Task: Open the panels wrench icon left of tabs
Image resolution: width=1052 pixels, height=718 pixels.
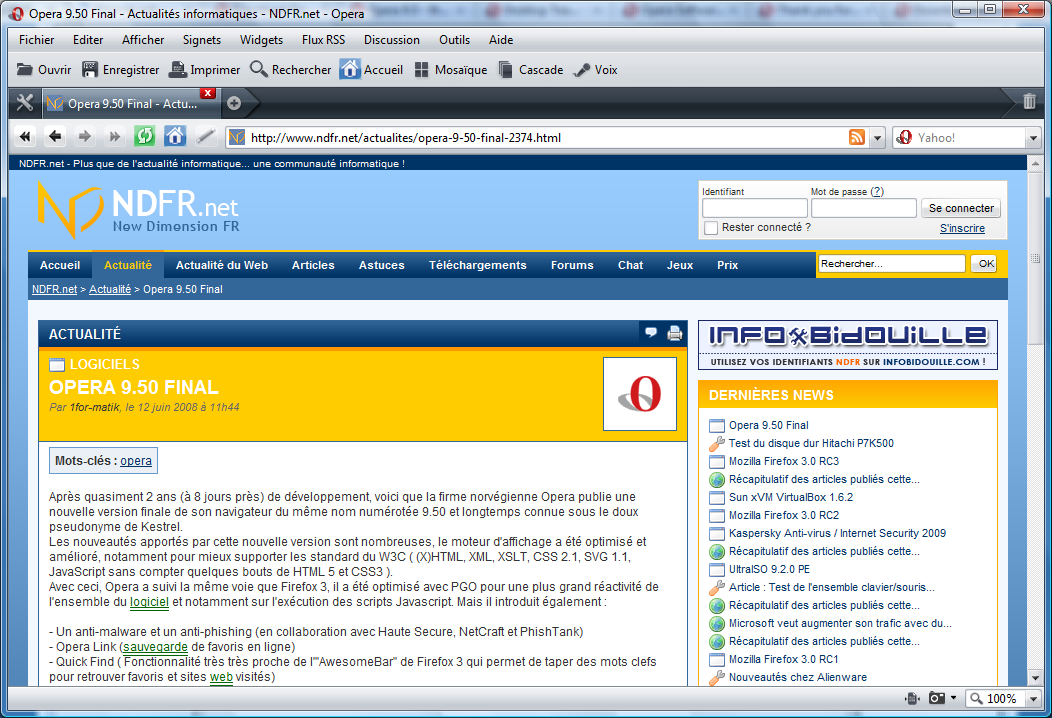Action: tap(25, 103)
